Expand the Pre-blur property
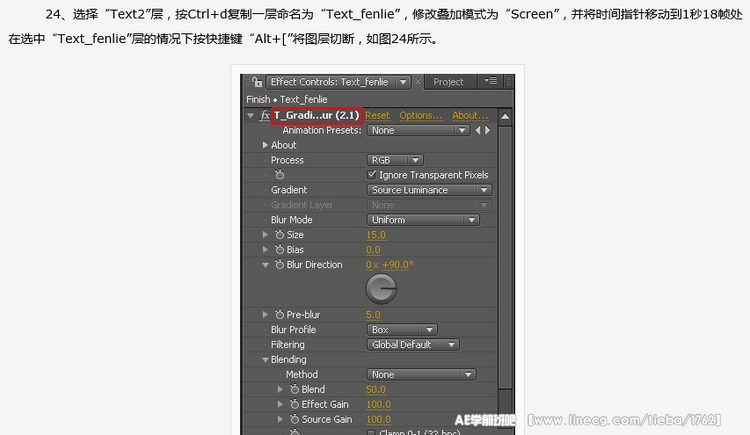 (265, 314)
